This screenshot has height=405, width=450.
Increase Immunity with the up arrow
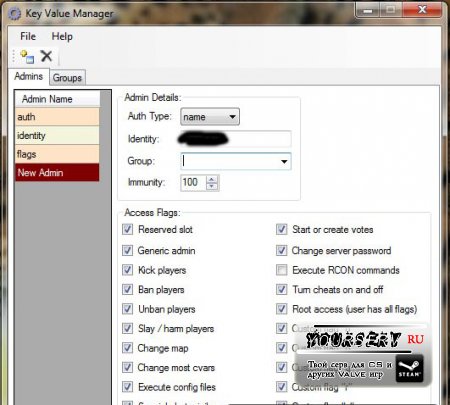pos(212,179)
